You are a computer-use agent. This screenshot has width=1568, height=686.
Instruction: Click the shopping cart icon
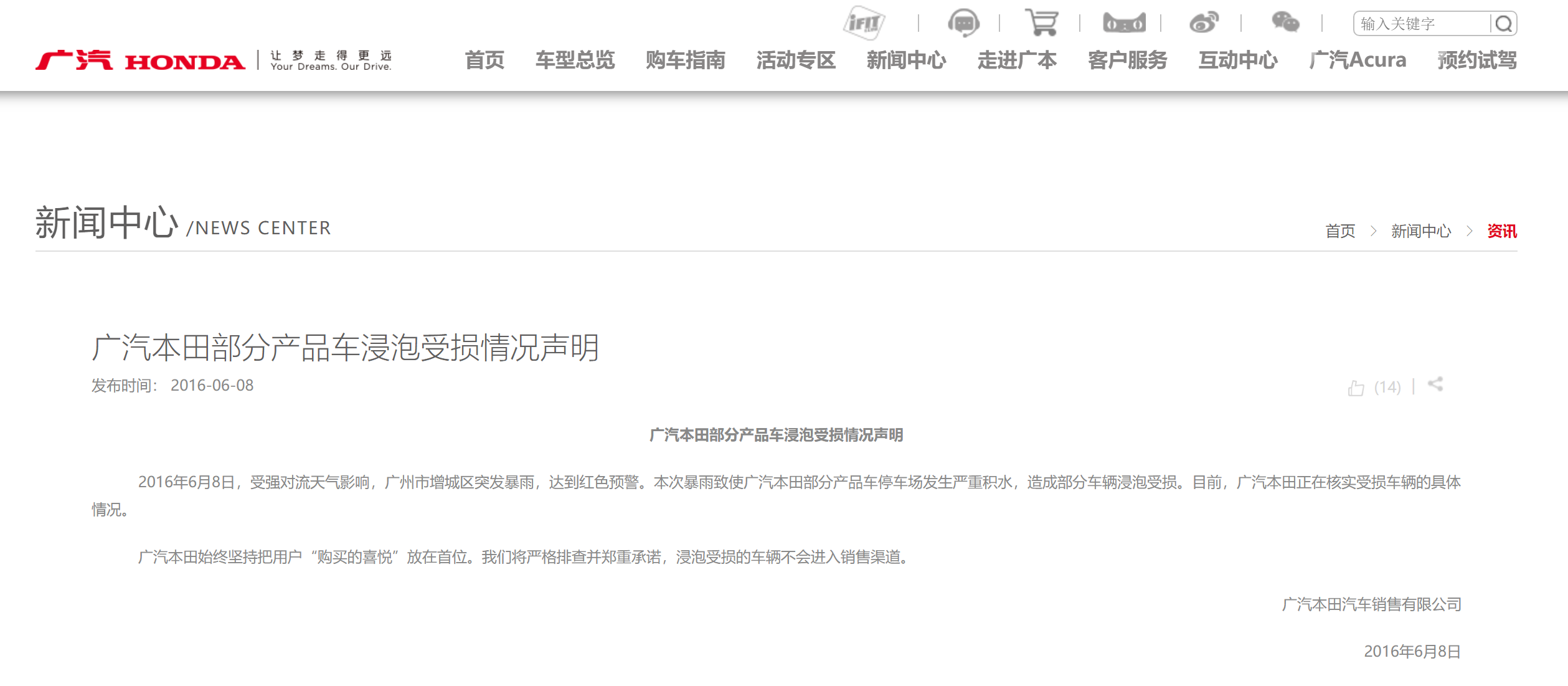pos(1042,22)
